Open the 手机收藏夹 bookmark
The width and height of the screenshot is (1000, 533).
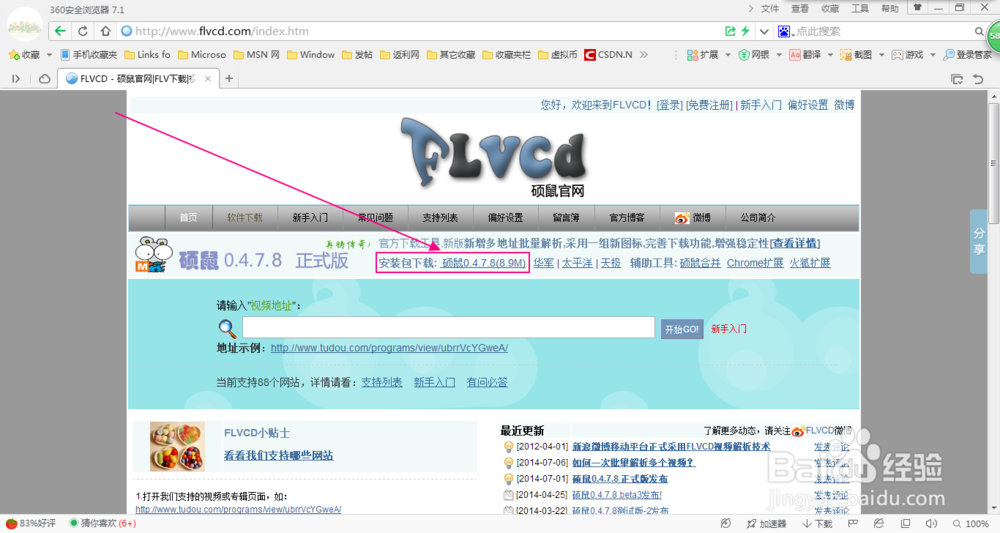[89, 55]
